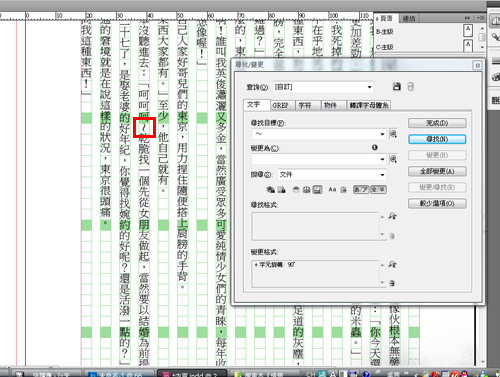Viewport: 500px width, 377px height.
Task: Open the query 查詢 dropdown
Action: pyautogui.click(x=323, y=87)
